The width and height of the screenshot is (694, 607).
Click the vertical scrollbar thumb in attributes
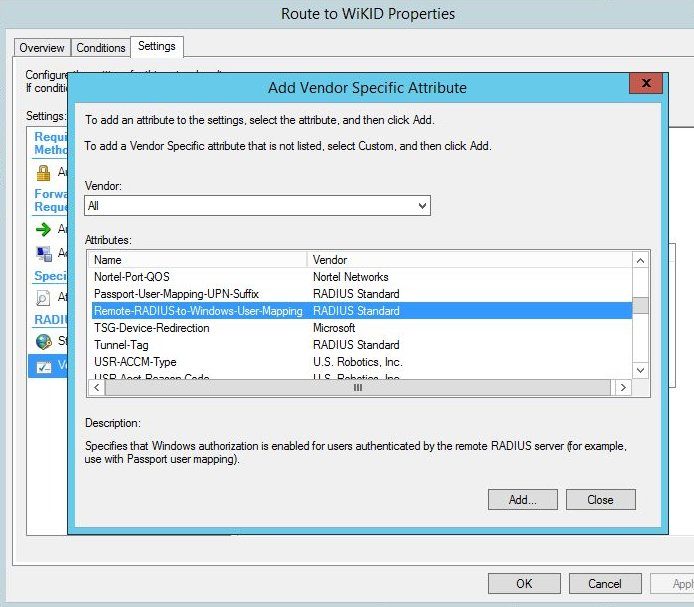pyautogui.click(x=640, y=305)
